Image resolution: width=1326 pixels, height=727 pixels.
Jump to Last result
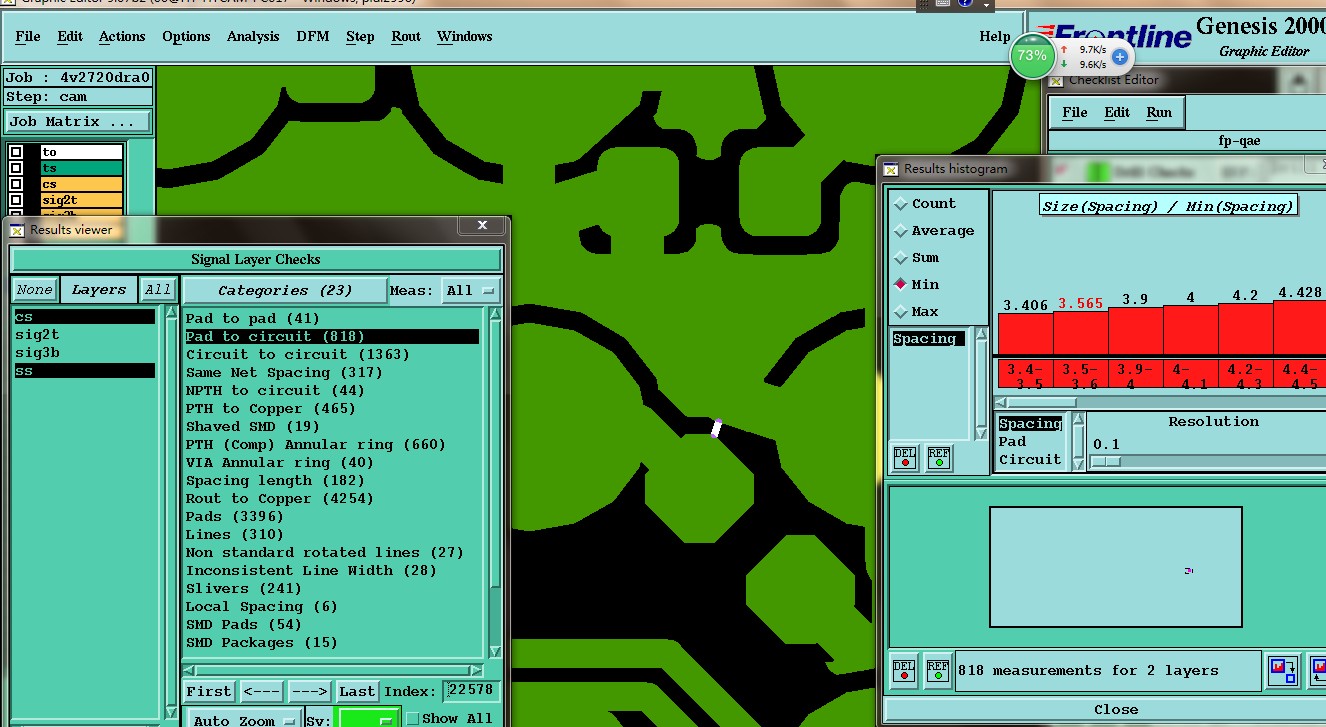(x=357, y=692)
